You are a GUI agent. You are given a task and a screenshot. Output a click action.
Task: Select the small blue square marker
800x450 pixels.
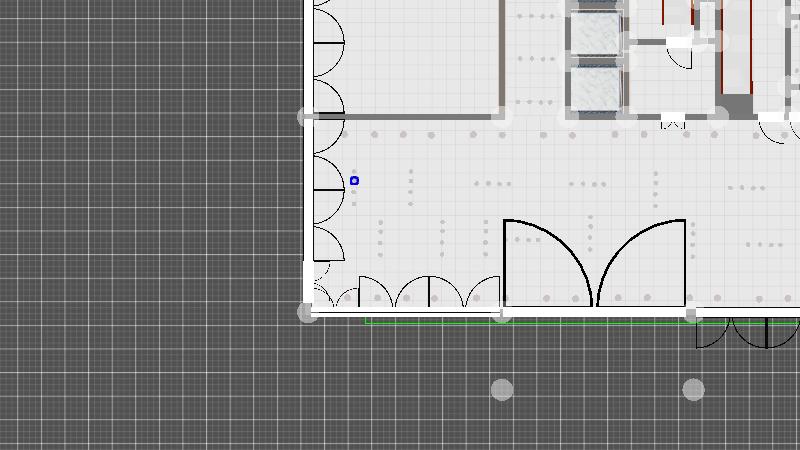[x=354, y=181]
